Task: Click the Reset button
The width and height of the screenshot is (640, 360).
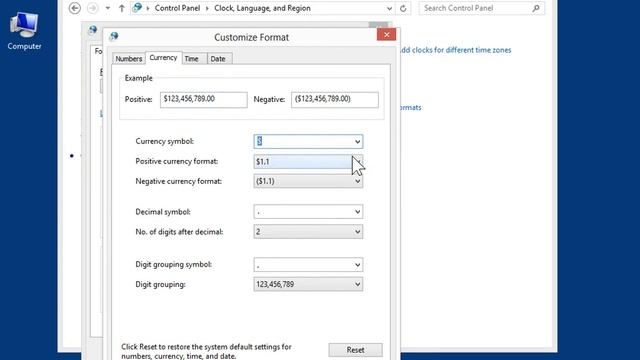Action: pyautogui.click(x=356, y=350)
